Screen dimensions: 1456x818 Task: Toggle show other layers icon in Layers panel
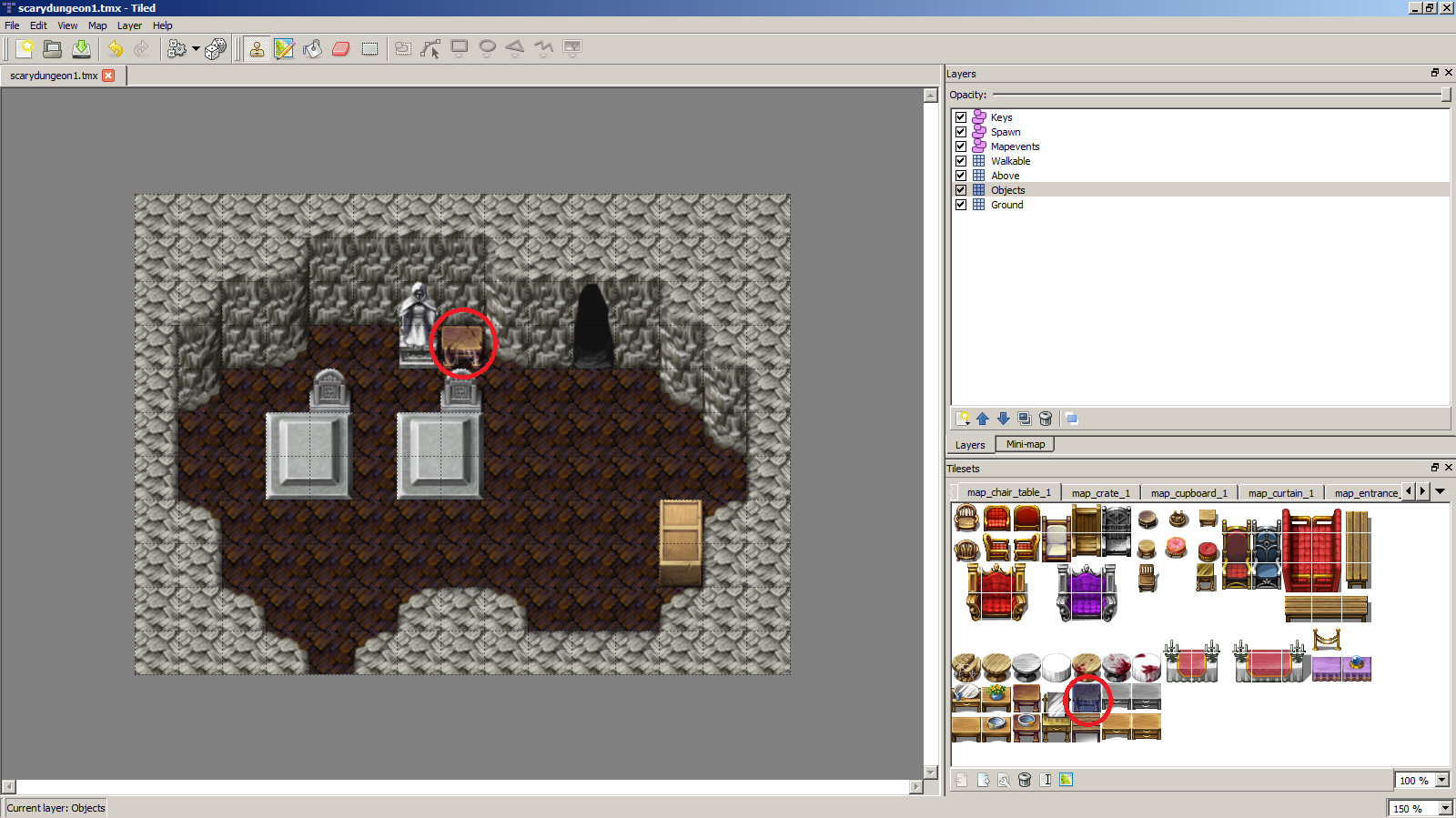tap(1072, 419)
